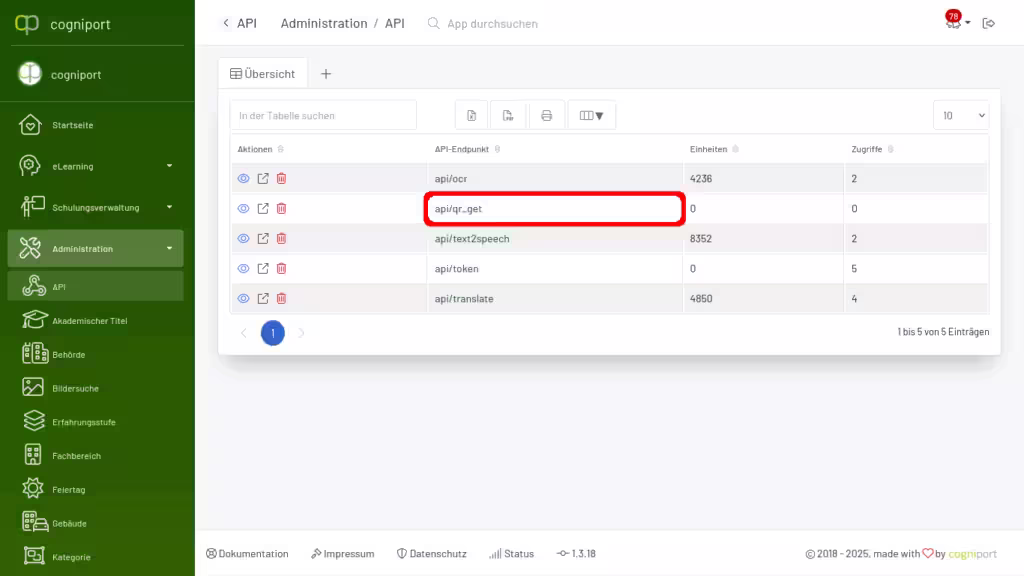The height and width of the screenshot is (576, 1024).
Task: Click the eye icon in the api/qr_get row
Action: coord(243,209)
